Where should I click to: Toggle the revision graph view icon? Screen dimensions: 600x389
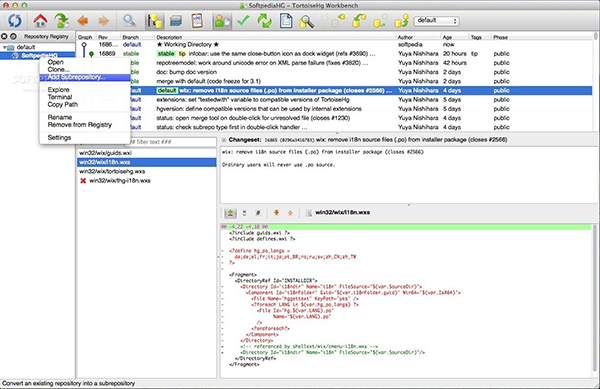(154, 21)
